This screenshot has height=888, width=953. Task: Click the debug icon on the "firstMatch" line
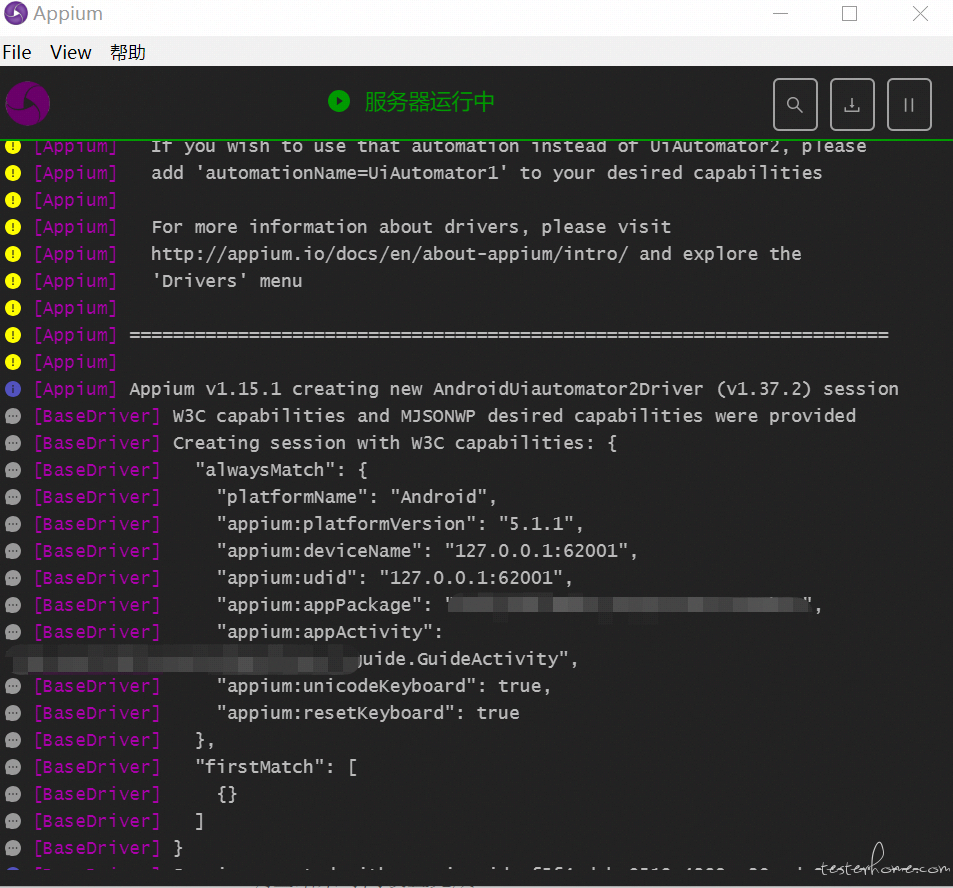pos(13,767)
